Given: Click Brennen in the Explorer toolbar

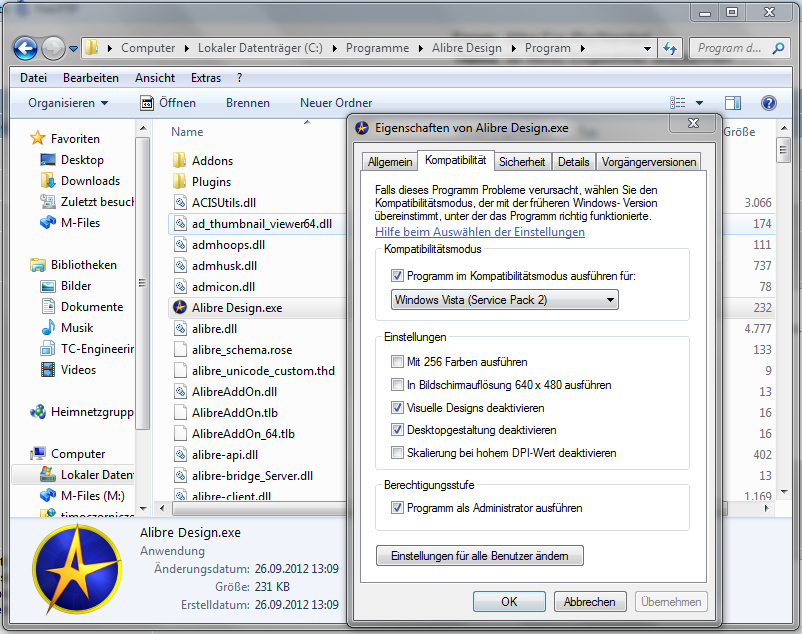Looking at the screenshot, I should (x=248, y=103).
